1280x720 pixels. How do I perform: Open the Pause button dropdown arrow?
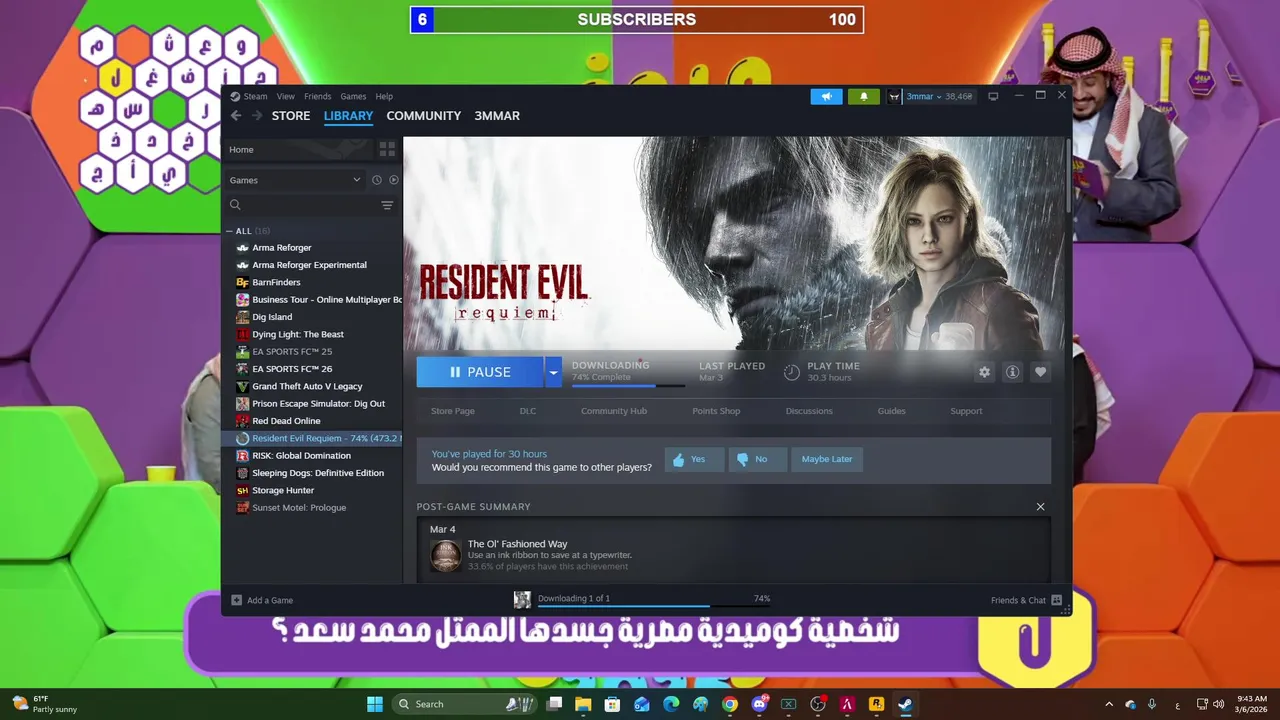[553, 372]
